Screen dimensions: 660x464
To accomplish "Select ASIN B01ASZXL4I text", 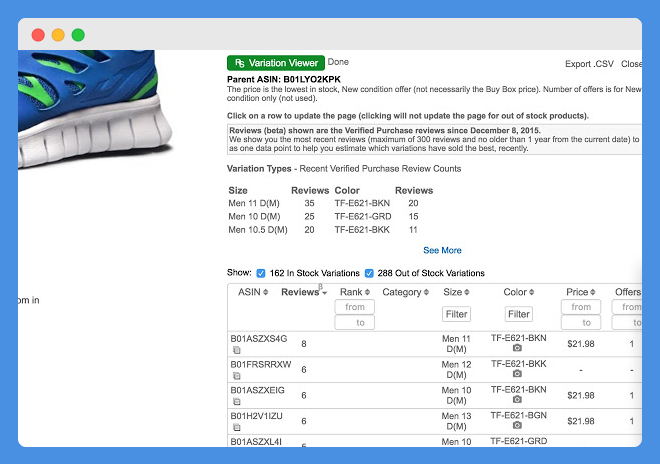I will 256,441.
